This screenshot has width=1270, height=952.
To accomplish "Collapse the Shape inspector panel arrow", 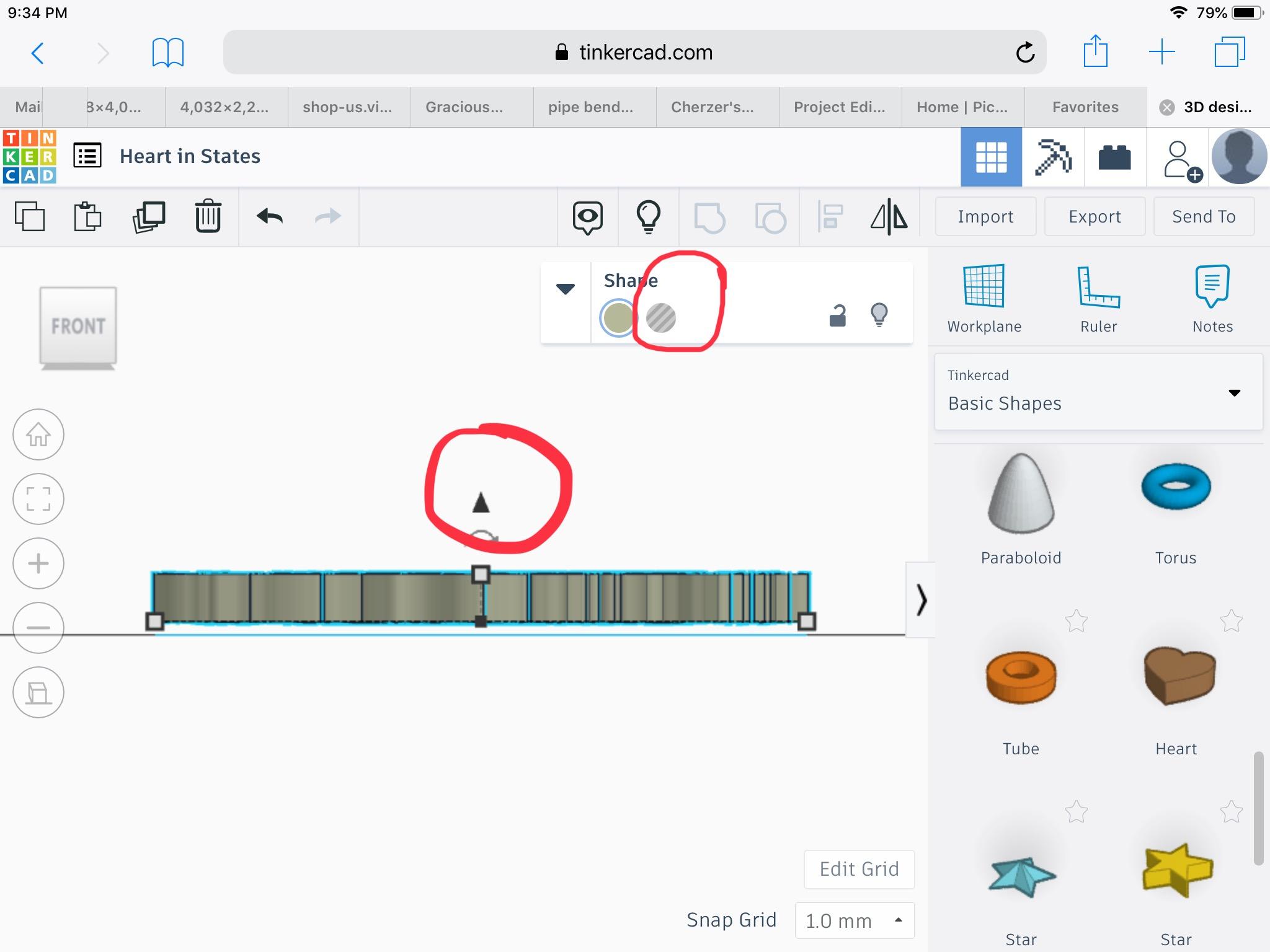I will (x=565, y=289).
